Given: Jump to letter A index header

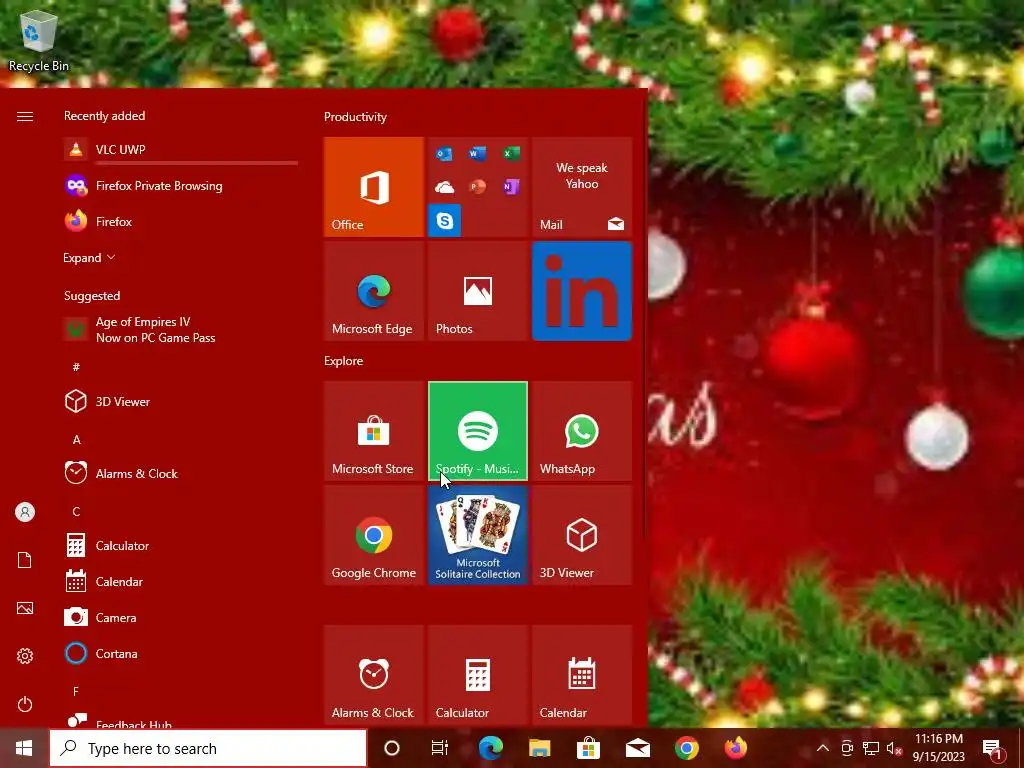Looking at the screenshot, I should point(76,440).
